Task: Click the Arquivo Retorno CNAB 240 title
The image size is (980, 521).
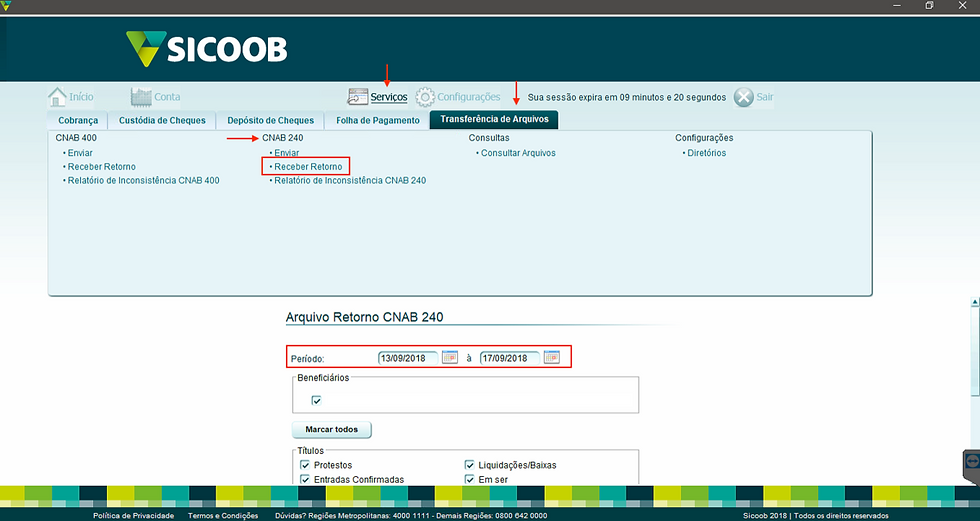Action: 364,317
